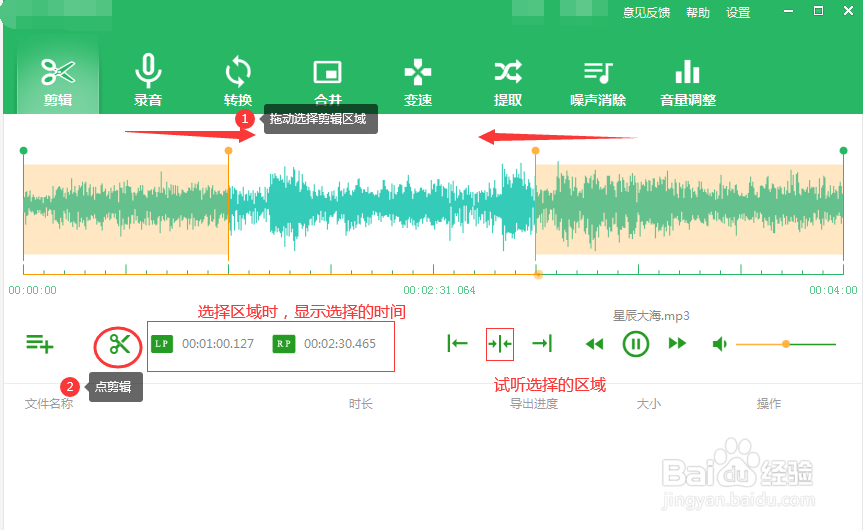863x530 pixels.
Task: Pause playback with the pause button
Action: tap(636, 344)
